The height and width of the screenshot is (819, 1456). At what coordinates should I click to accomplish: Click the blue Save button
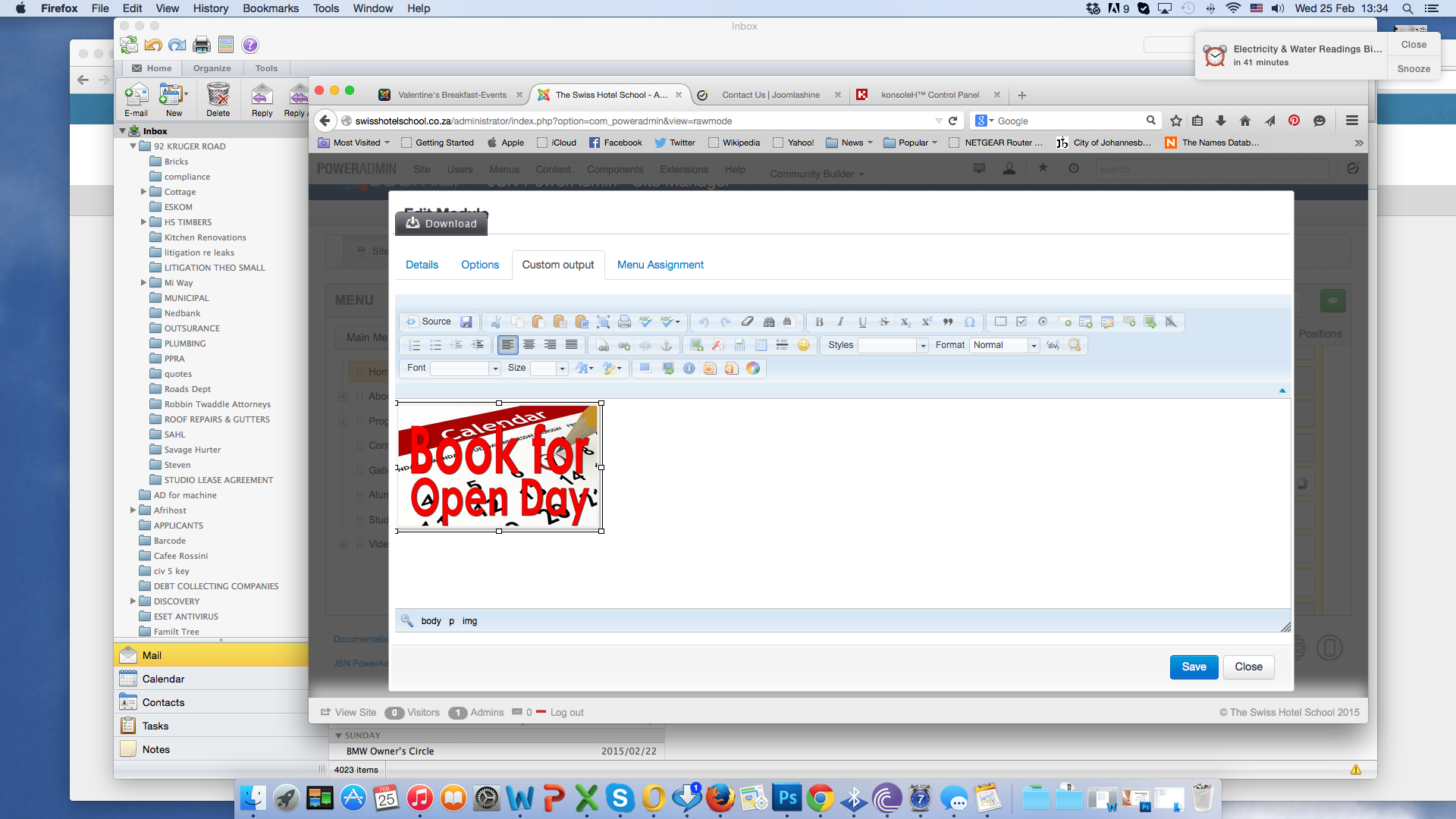tap(1193, 667)
